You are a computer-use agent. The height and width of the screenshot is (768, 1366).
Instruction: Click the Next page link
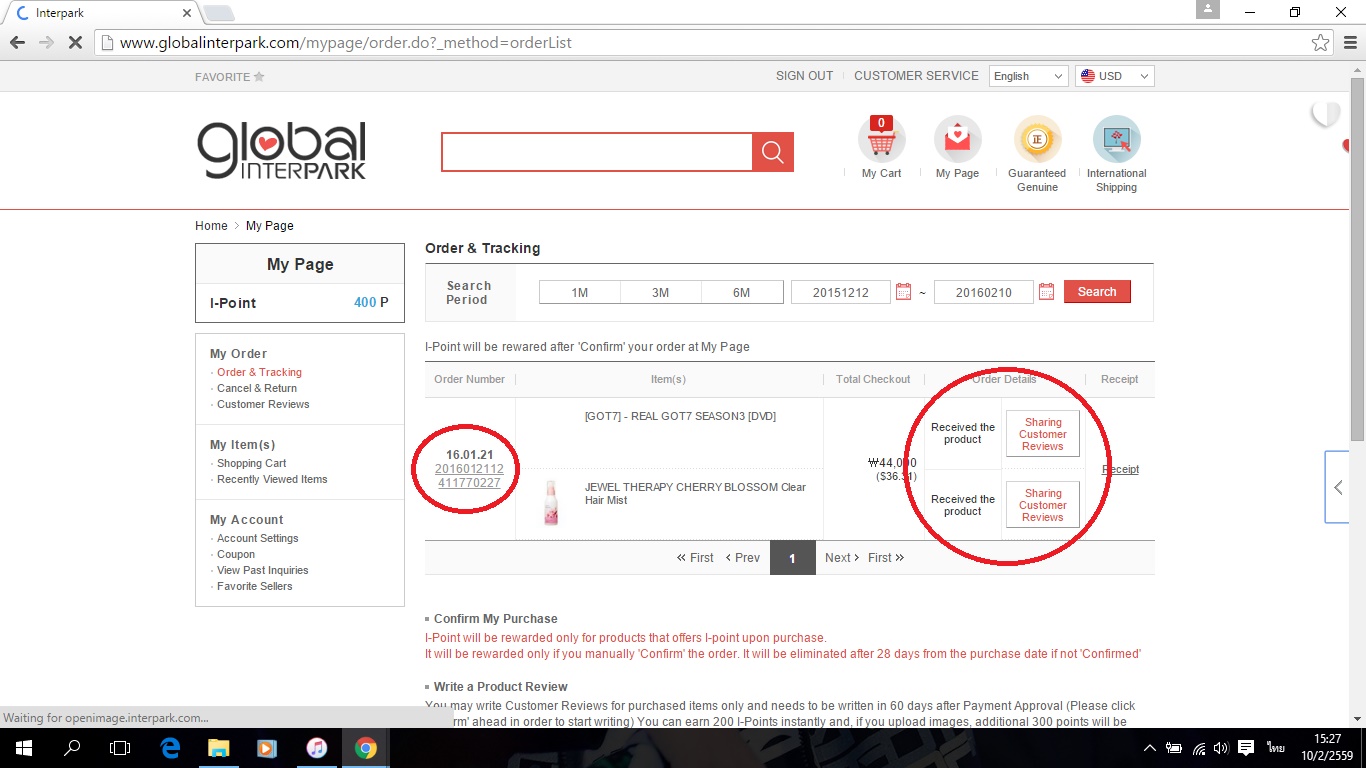tap(842, 558)
